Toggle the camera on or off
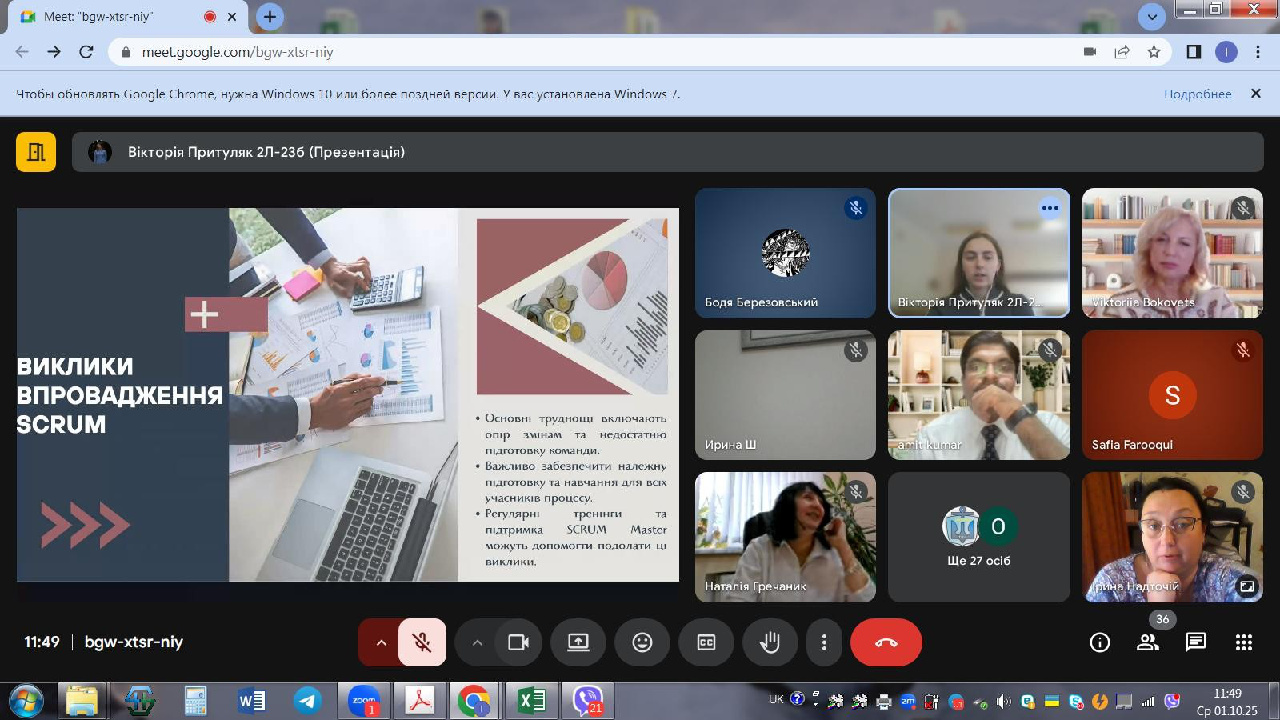The image size is (1280, 720). click(x=518, y=642)
